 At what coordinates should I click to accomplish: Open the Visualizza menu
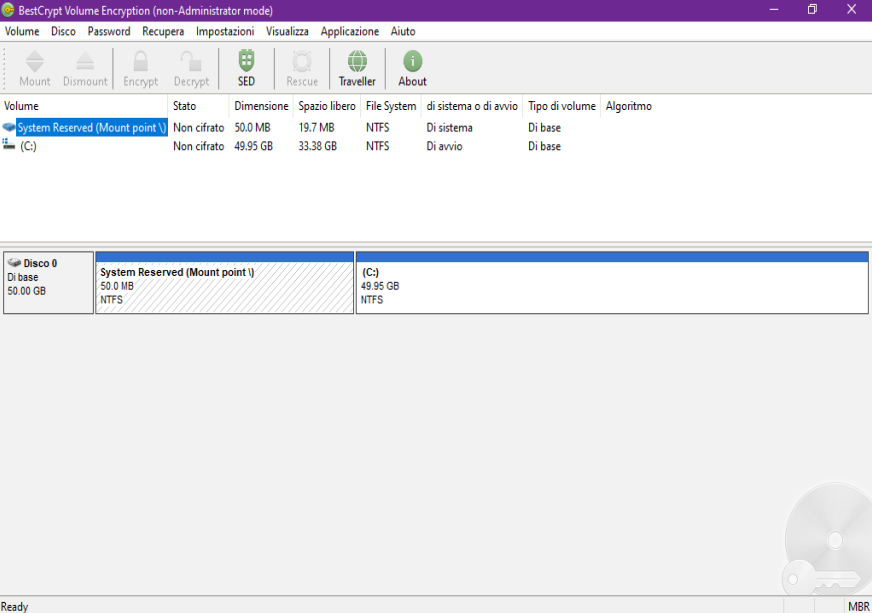coord(287,31)
